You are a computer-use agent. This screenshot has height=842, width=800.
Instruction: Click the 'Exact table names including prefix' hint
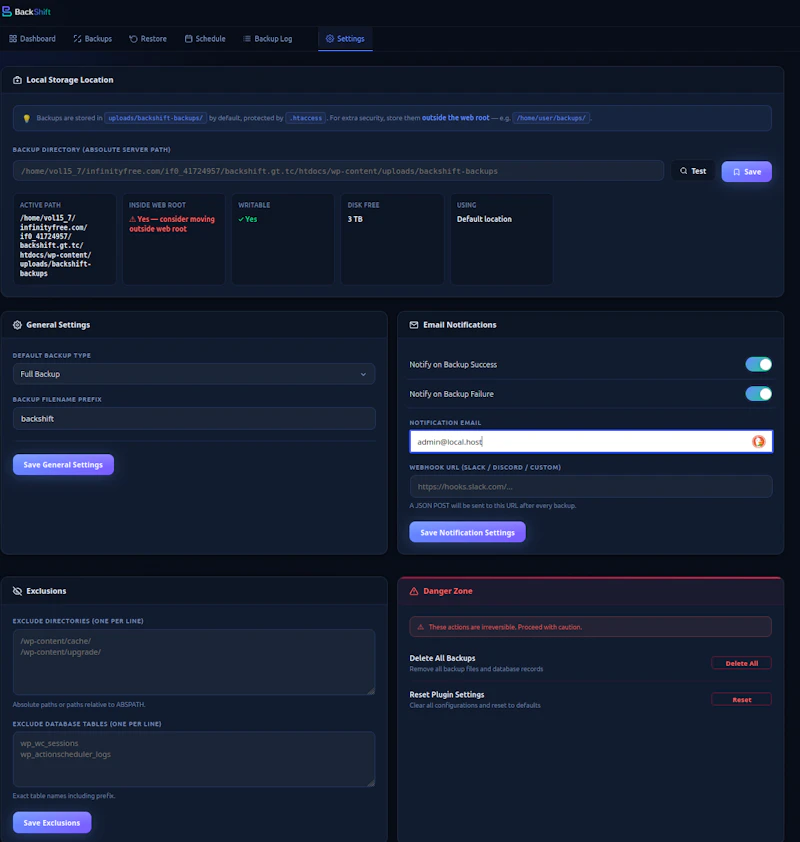64,796
